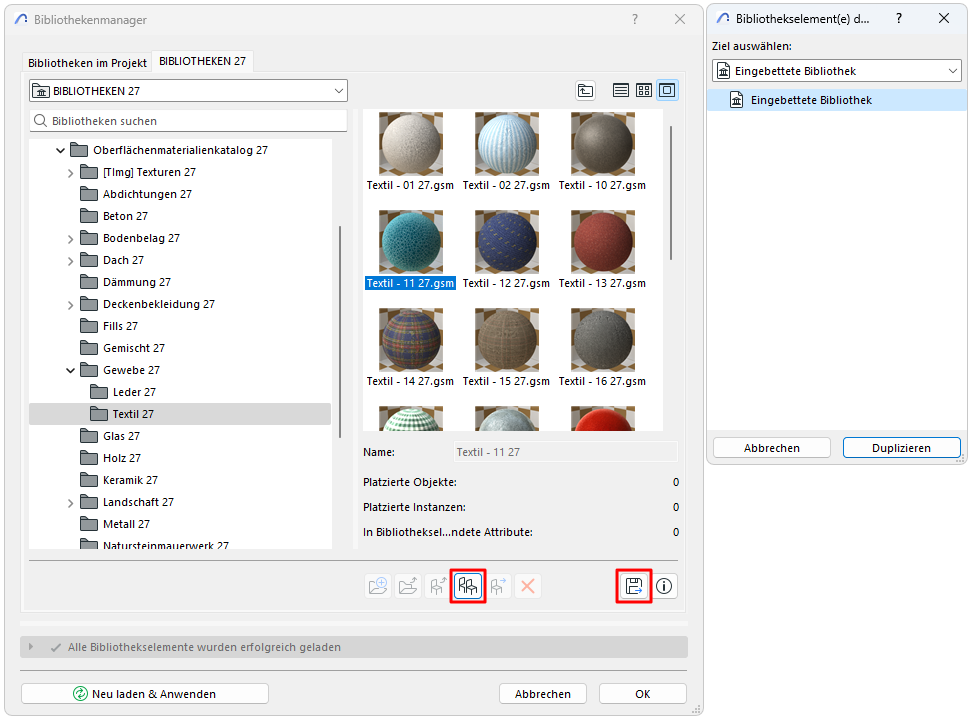
Task: Click the red X delete icon
Action: tap(528, 585)
